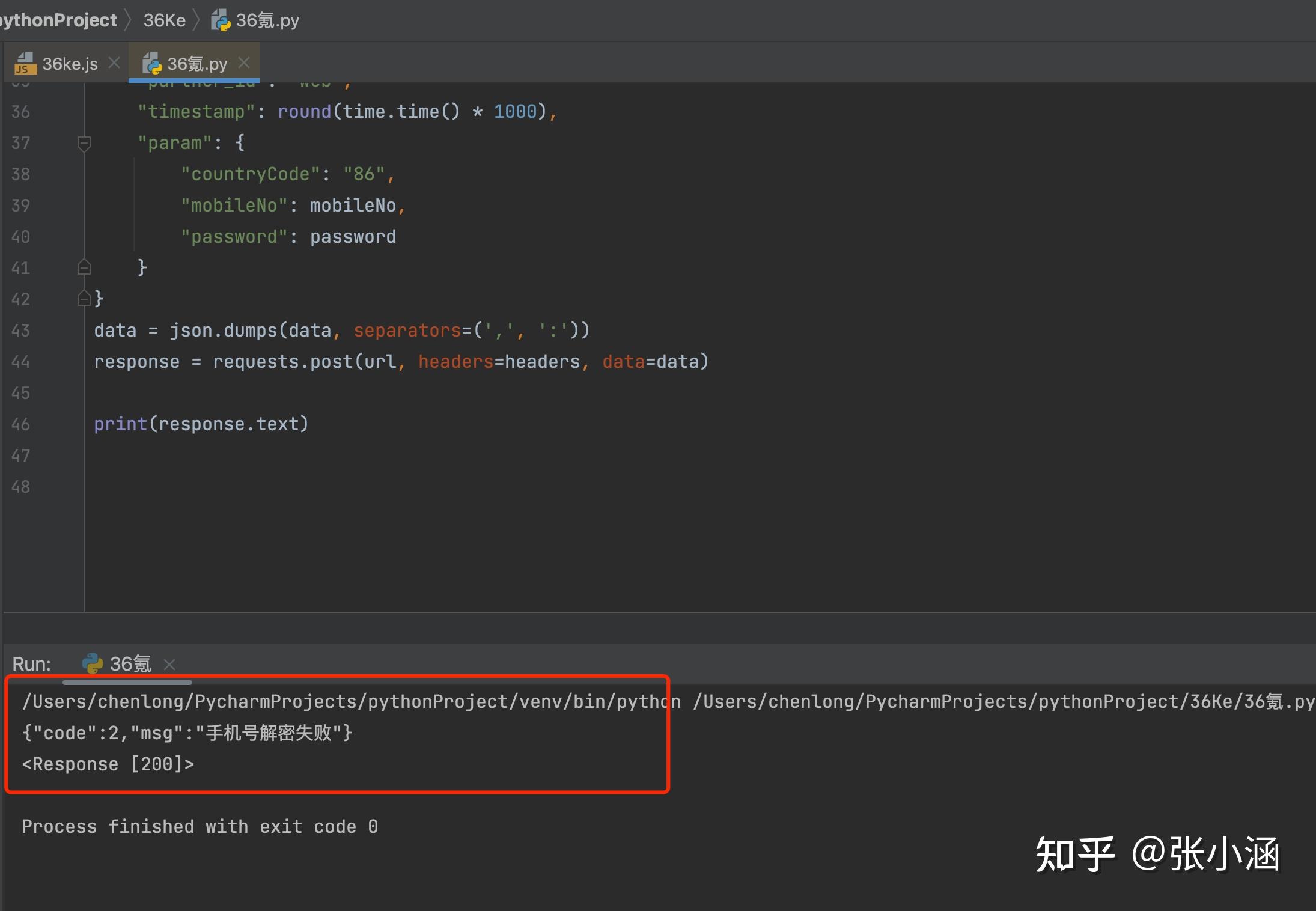
Task: Click line number 44 in the gutter
Action: (20, 362)
